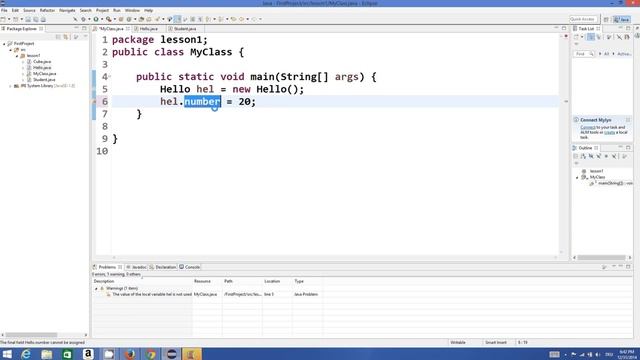This screenshot has width=640, height=360.
Task: Click the New Java Package toolbar icon
Action: point(121,19)
